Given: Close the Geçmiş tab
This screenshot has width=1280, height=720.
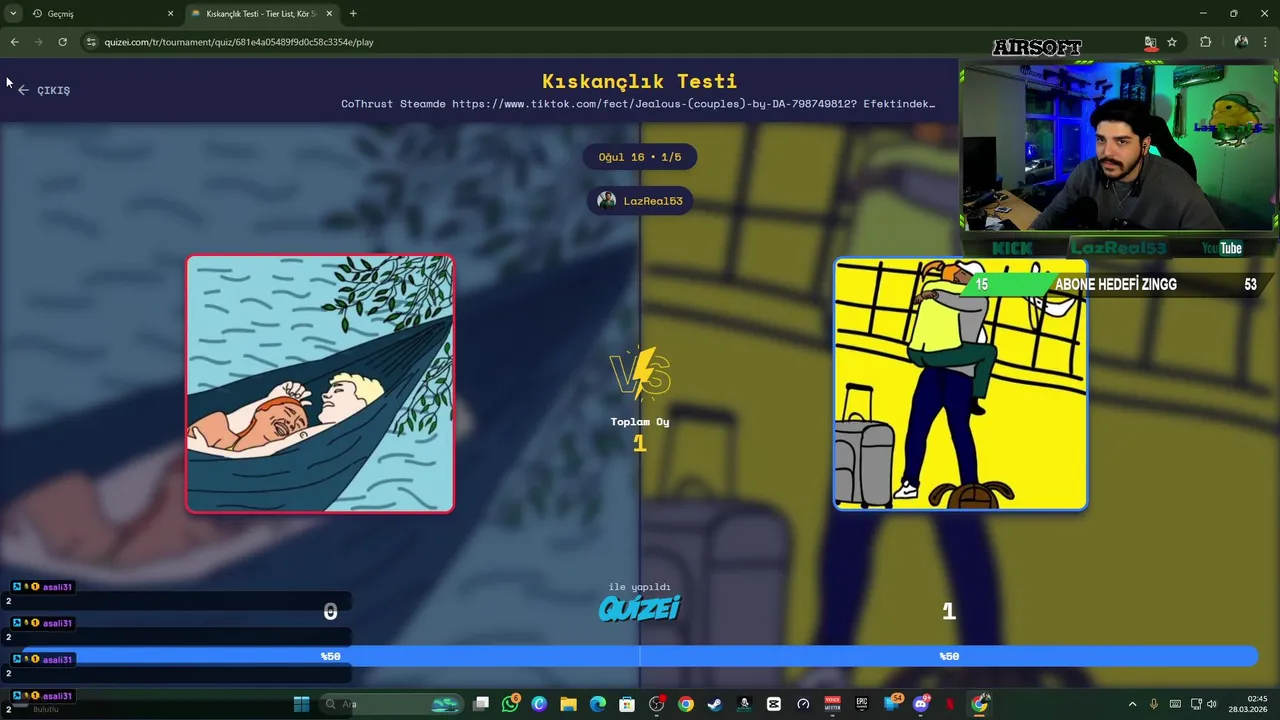Looking at the screenshot, I should tap(170, 13).
